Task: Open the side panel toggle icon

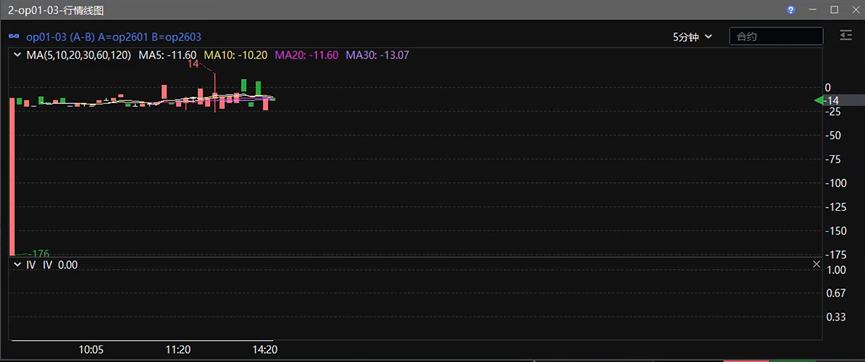Action: [846, 36]
